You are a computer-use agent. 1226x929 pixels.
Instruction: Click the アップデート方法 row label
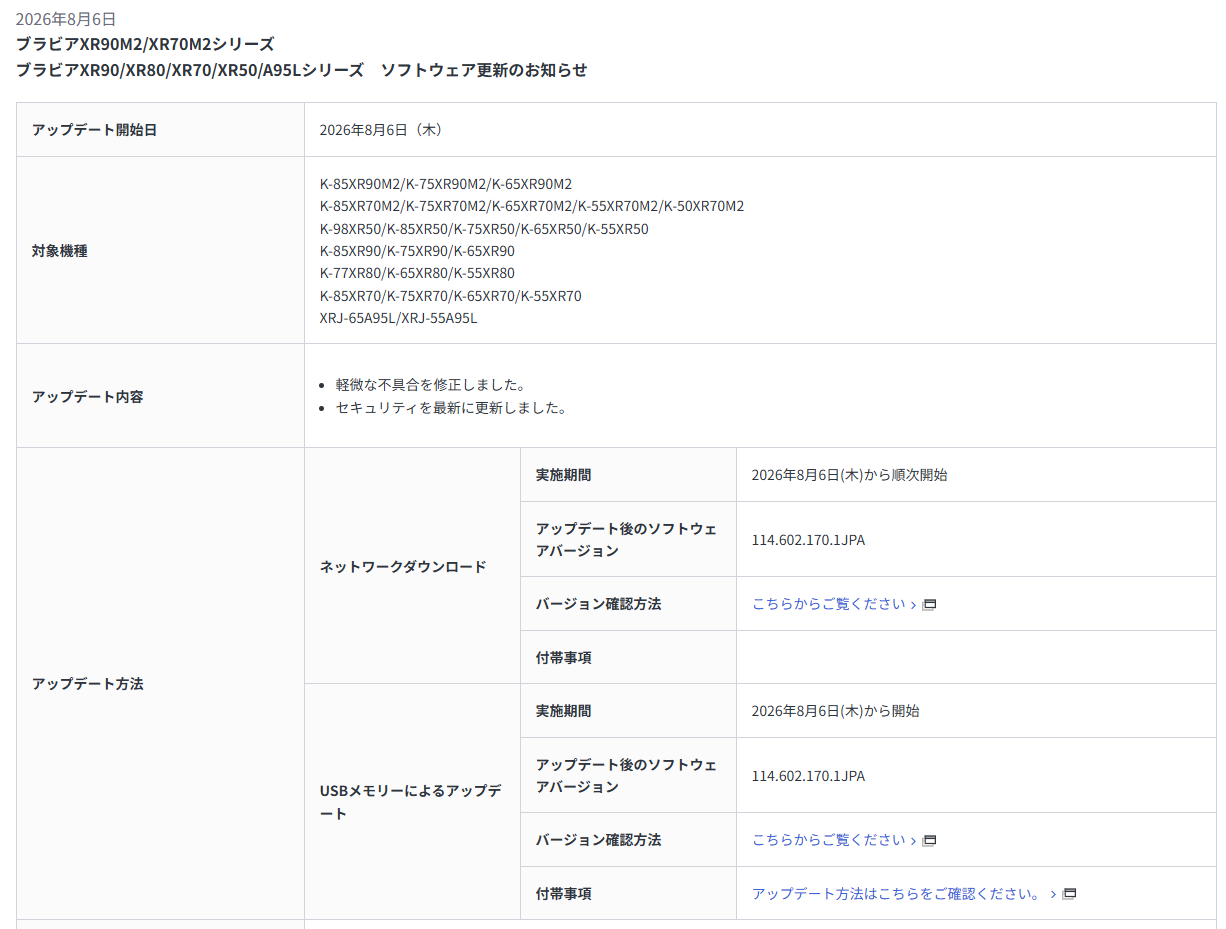pos(88,684)
